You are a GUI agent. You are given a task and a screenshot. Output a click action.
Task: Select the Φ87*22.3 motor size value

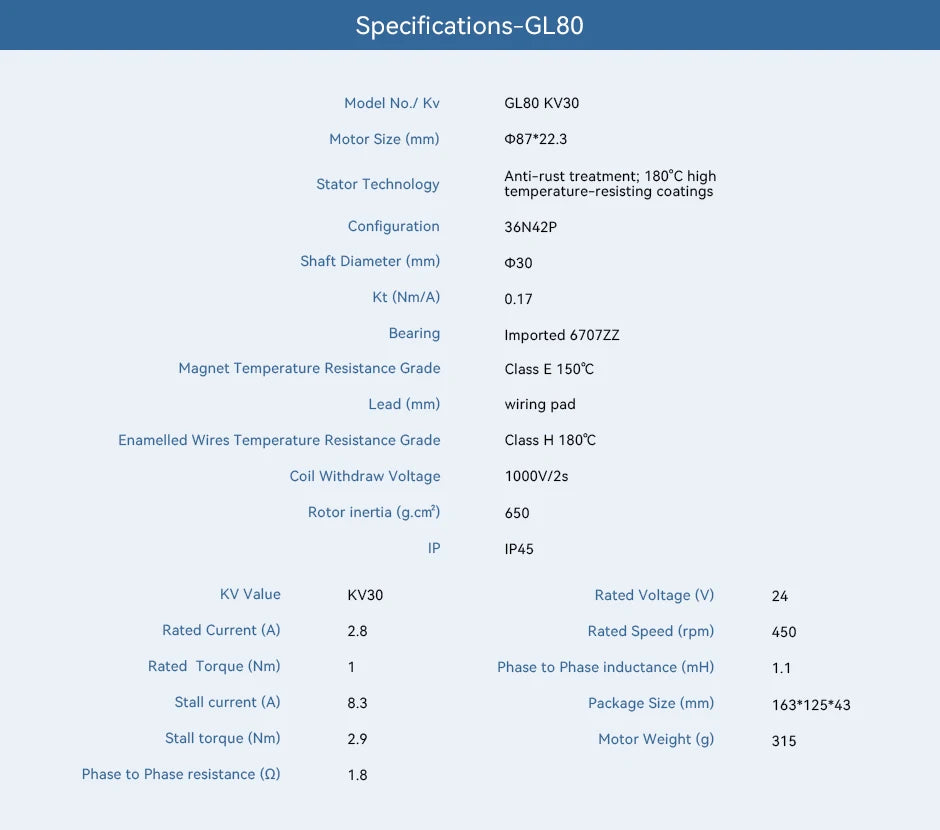[x=535, y=139]
